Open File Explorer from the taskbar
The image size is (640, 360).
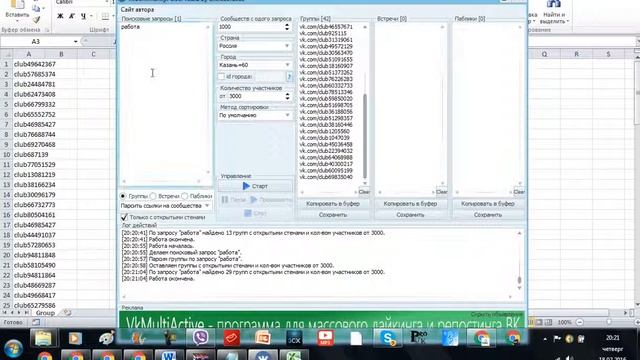pos(43,338)
